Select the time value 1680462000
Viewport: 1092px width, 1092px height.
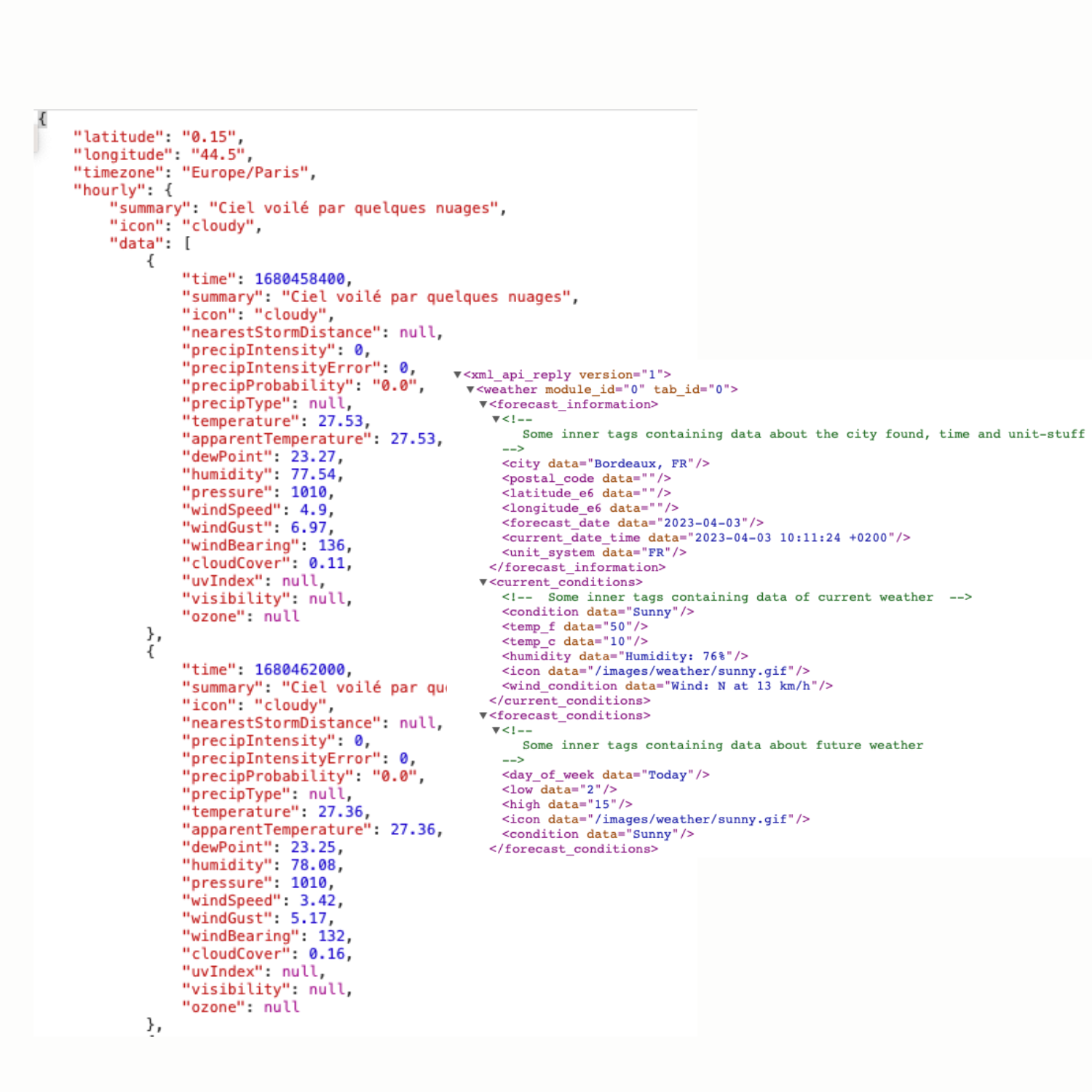pyautogui.click(x=300, y=669)
